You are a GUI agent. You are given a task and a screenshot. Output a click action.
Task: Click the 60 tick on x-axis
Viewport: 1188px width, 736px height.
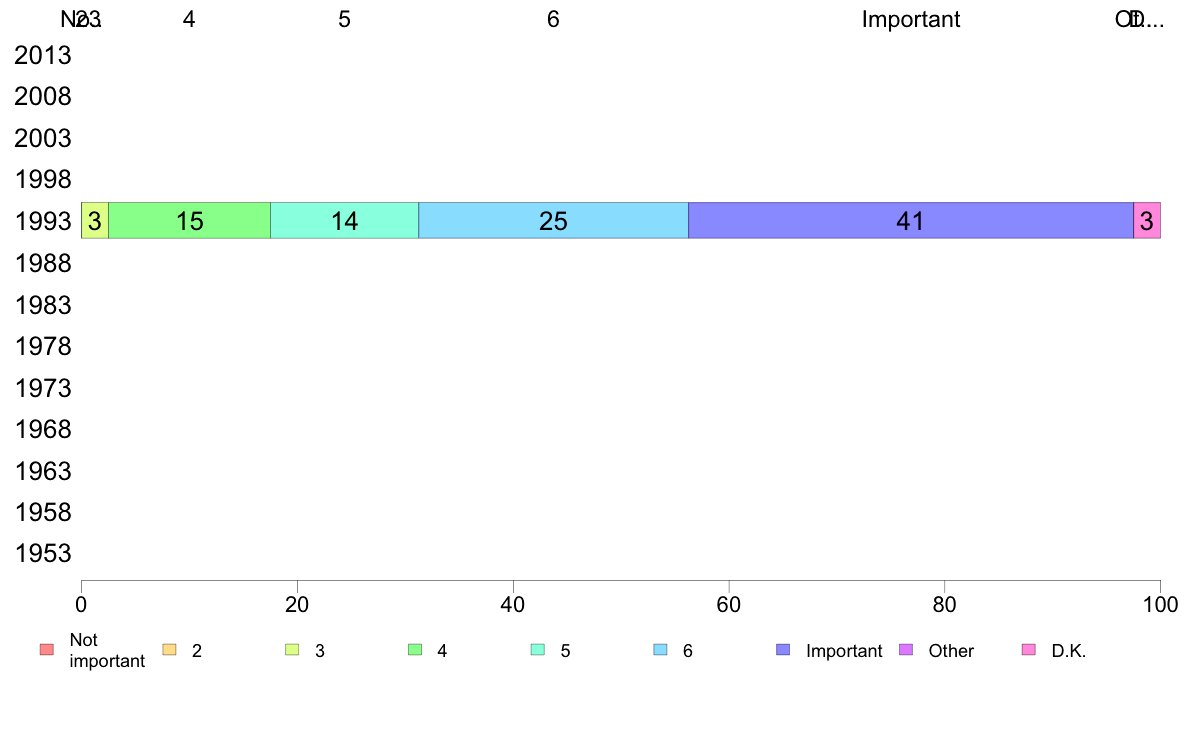coord(729,604)
